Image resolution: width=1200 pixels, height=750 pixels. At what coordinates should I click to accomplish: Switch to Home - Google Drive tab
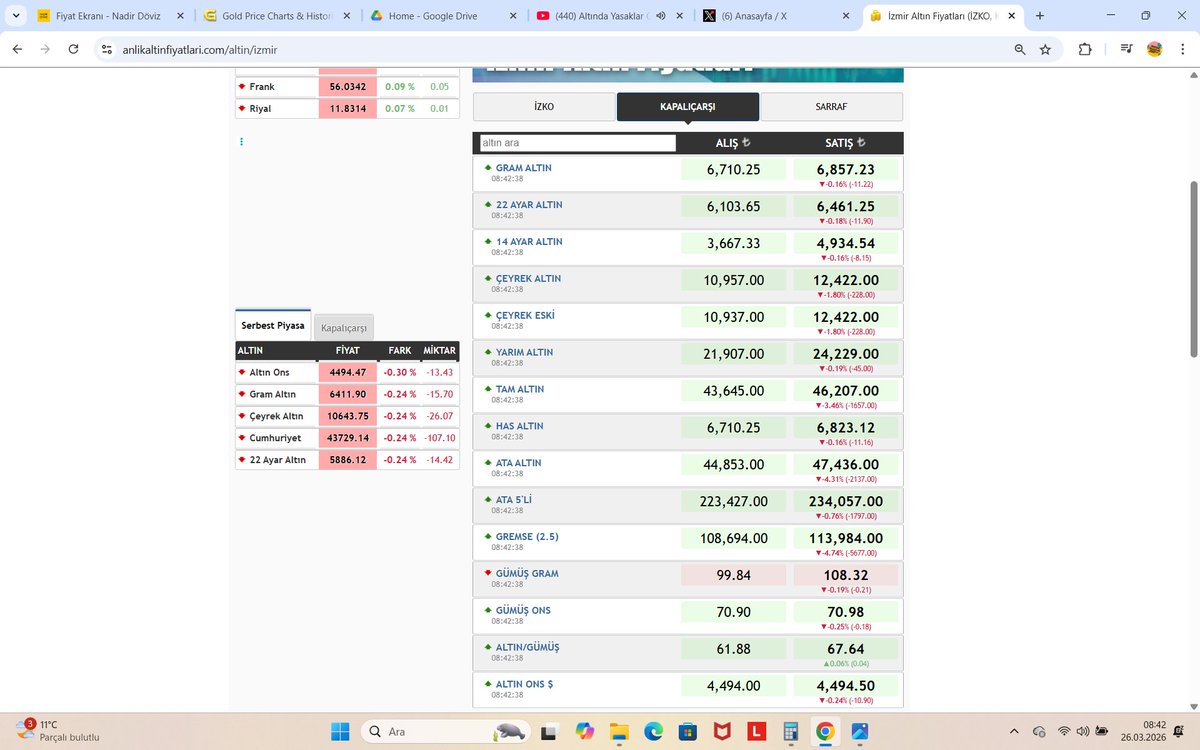point(442,16)
